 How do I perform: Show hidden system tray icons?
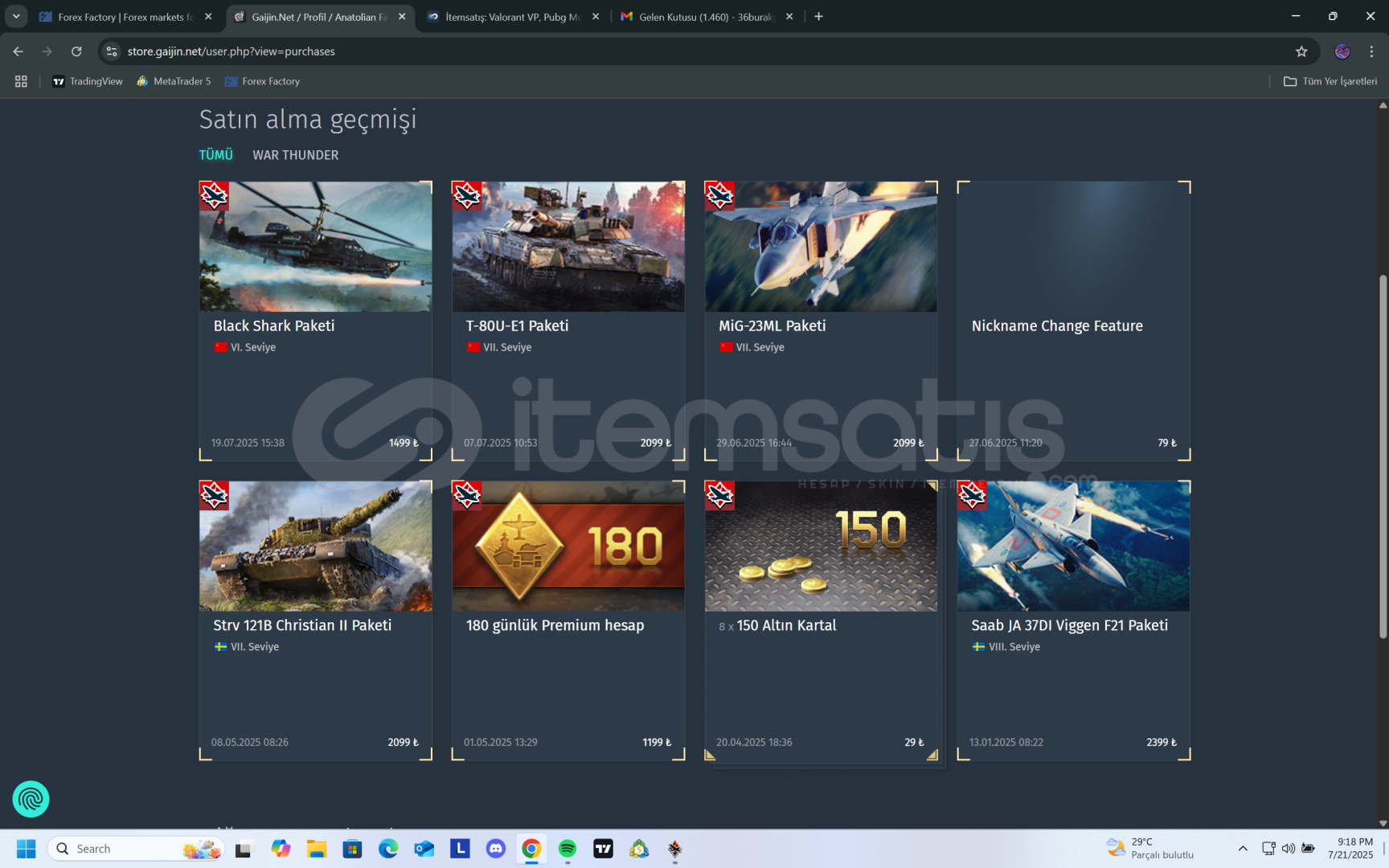(1243, 849)
